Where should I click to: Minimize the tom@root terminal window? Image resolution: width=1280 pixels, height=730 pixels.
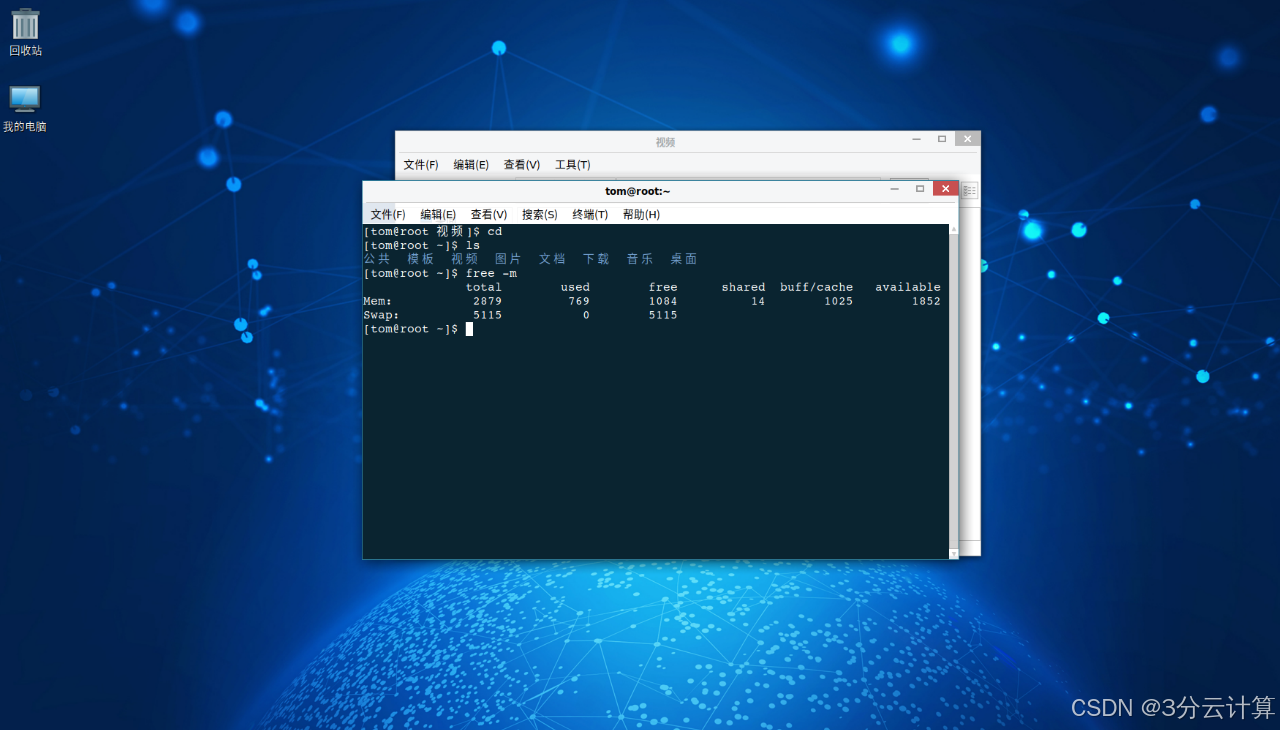click(x=895, y=189)
